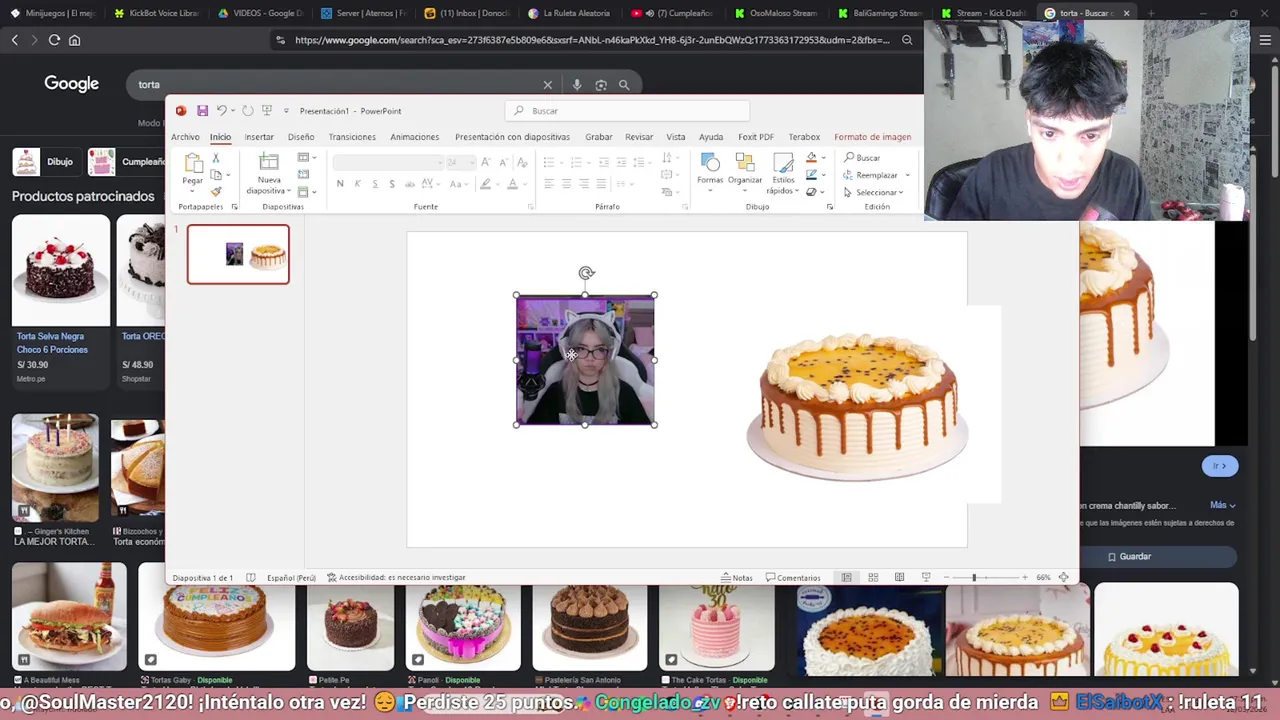Click the increase font size icon
Screen dimensions: 1280x720
pos(485,162)
